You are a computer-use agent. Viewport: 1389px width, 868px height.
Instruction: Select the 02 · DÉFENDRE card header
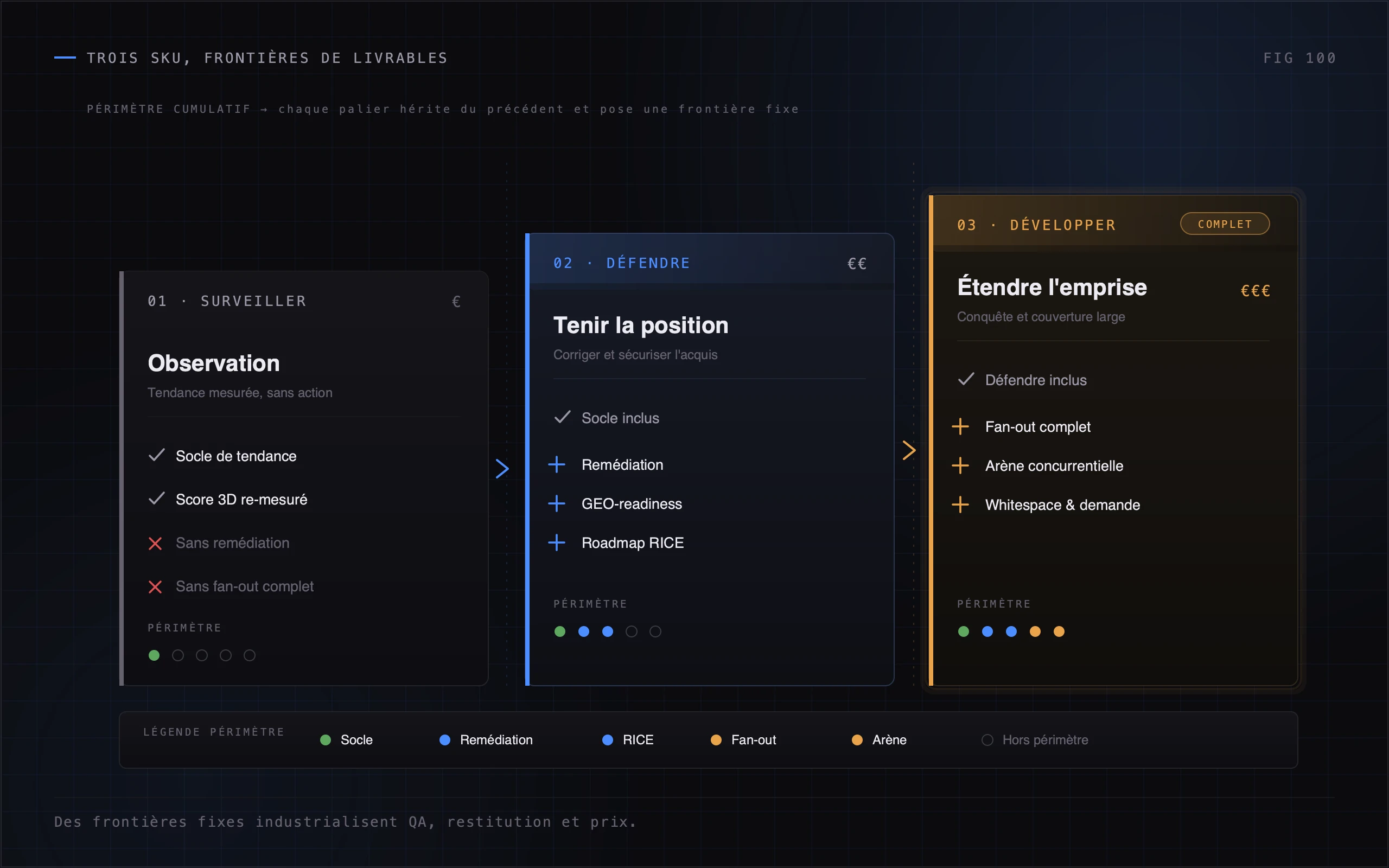pos(712,263)
